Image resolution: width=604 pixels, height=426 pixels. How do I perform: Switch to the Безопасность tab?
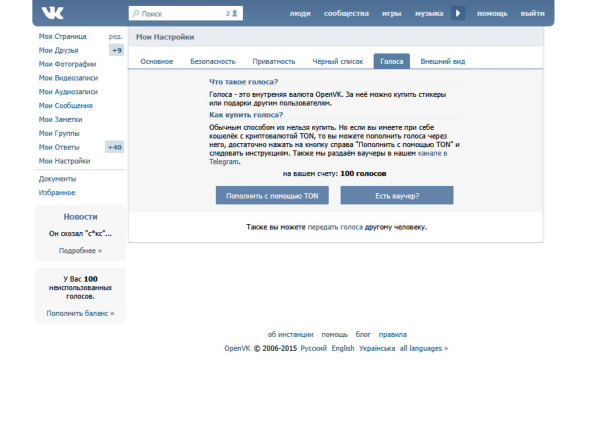coord(213,61)
